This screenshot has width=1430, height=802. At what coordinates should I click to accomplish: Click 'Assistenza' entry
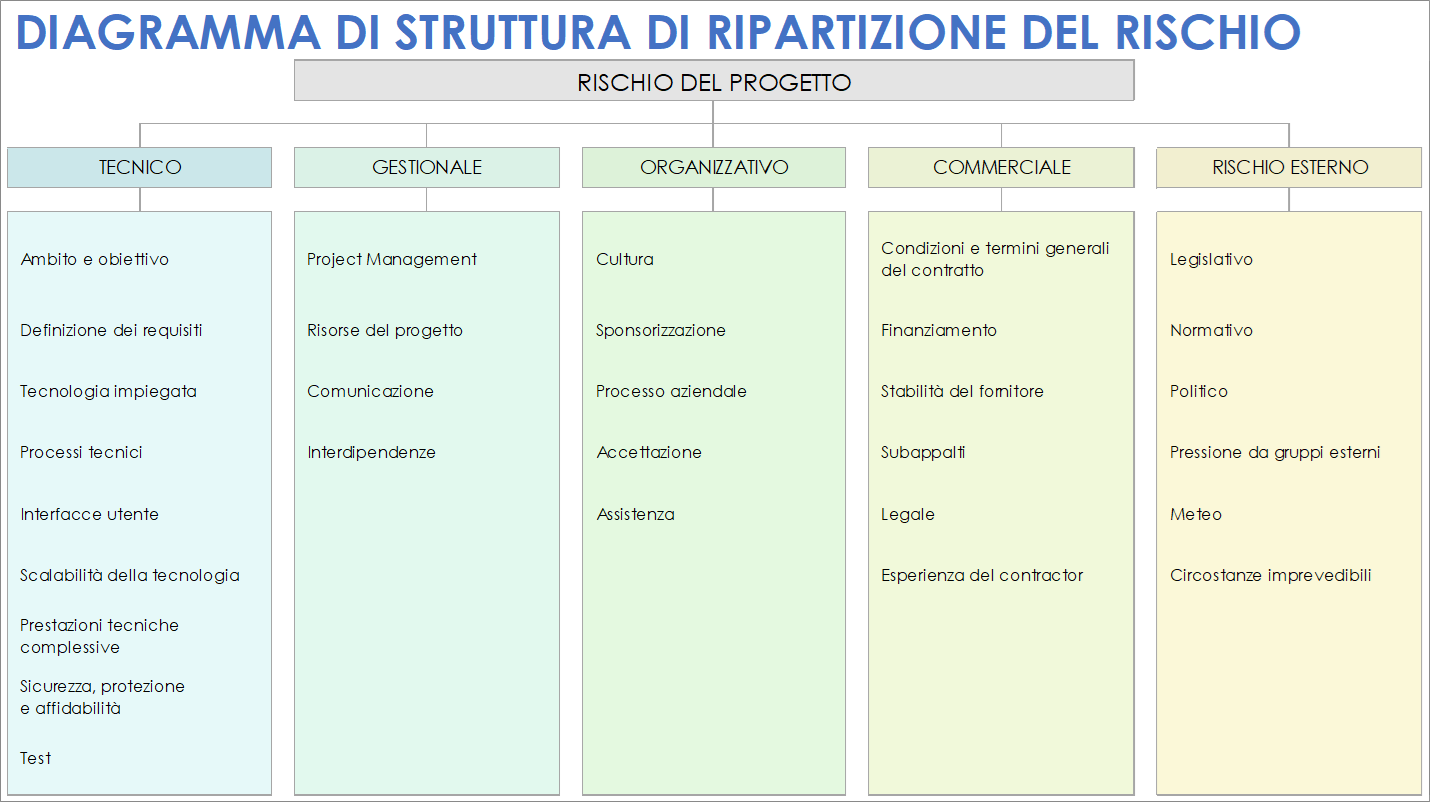tap(635, 514)
